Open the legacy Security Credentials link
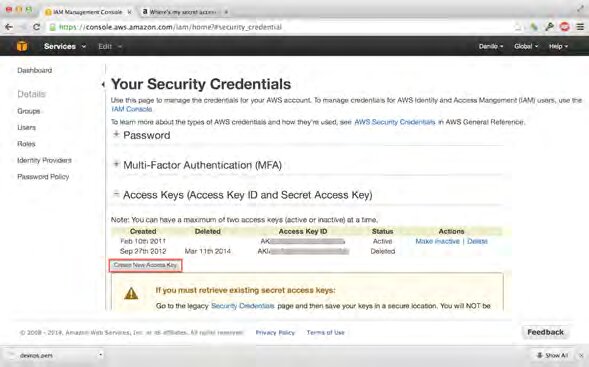The height and width of the screenshot is (367, 589). [x=242, y=306]
